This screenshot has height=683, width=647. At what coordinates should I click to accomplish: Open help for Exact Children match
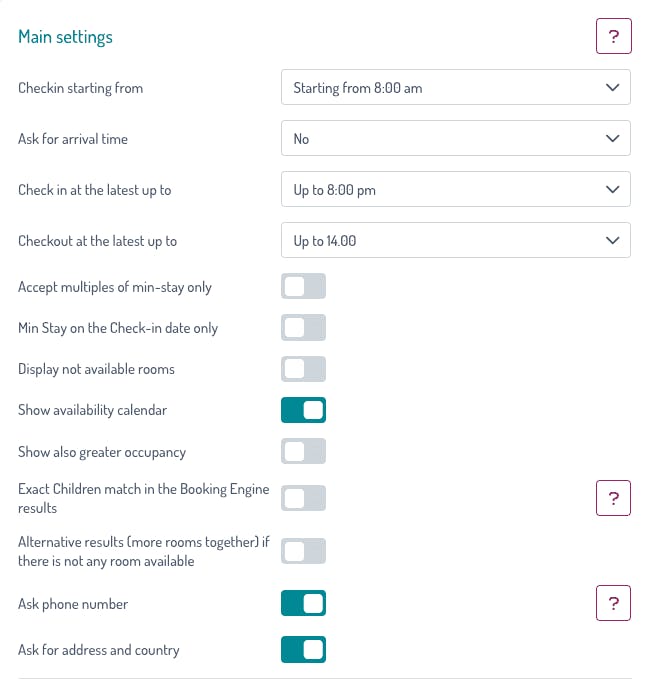[x=613, y=498]
